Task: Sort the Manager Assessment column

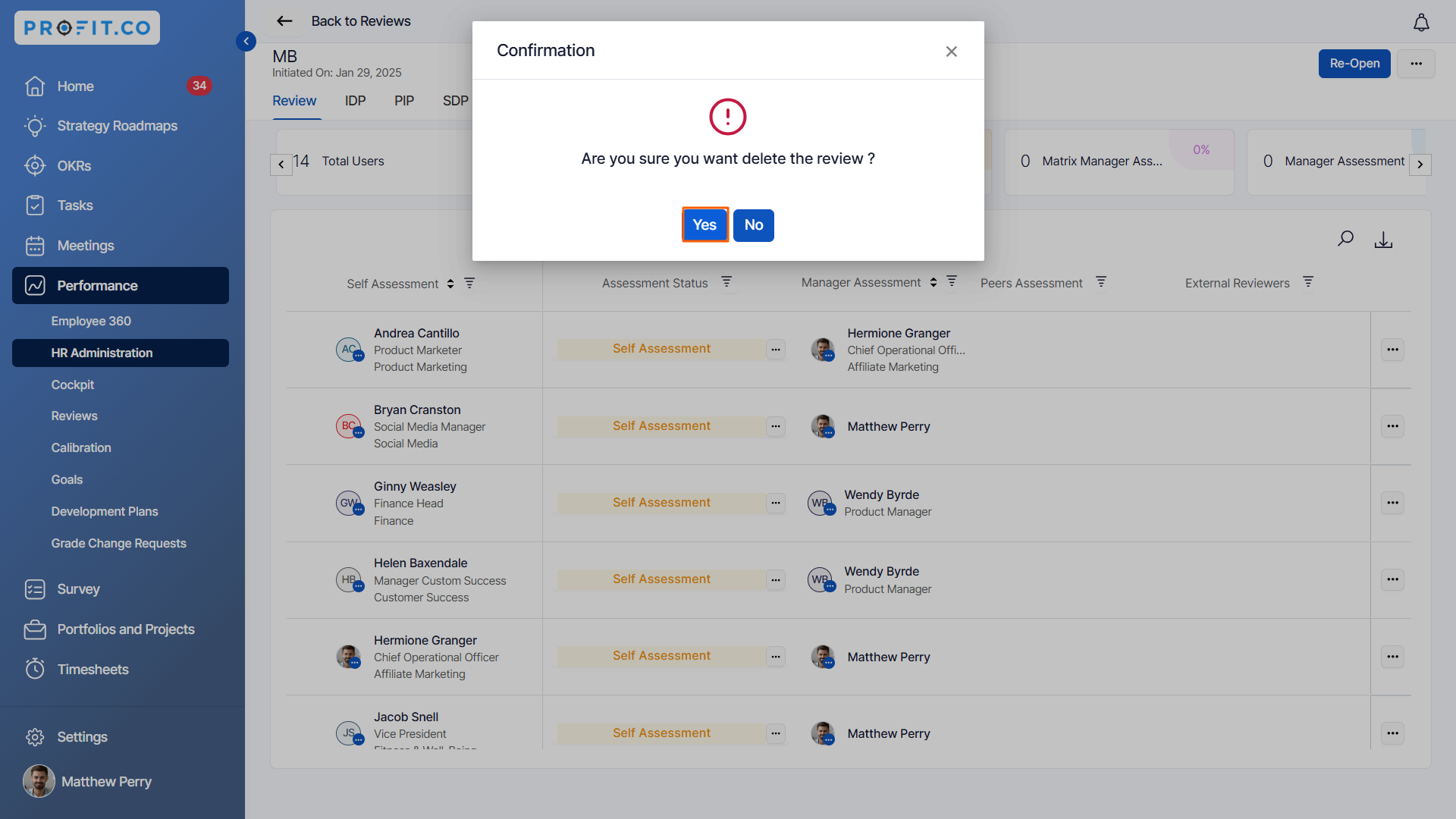Action: click(x=934, y=282)
